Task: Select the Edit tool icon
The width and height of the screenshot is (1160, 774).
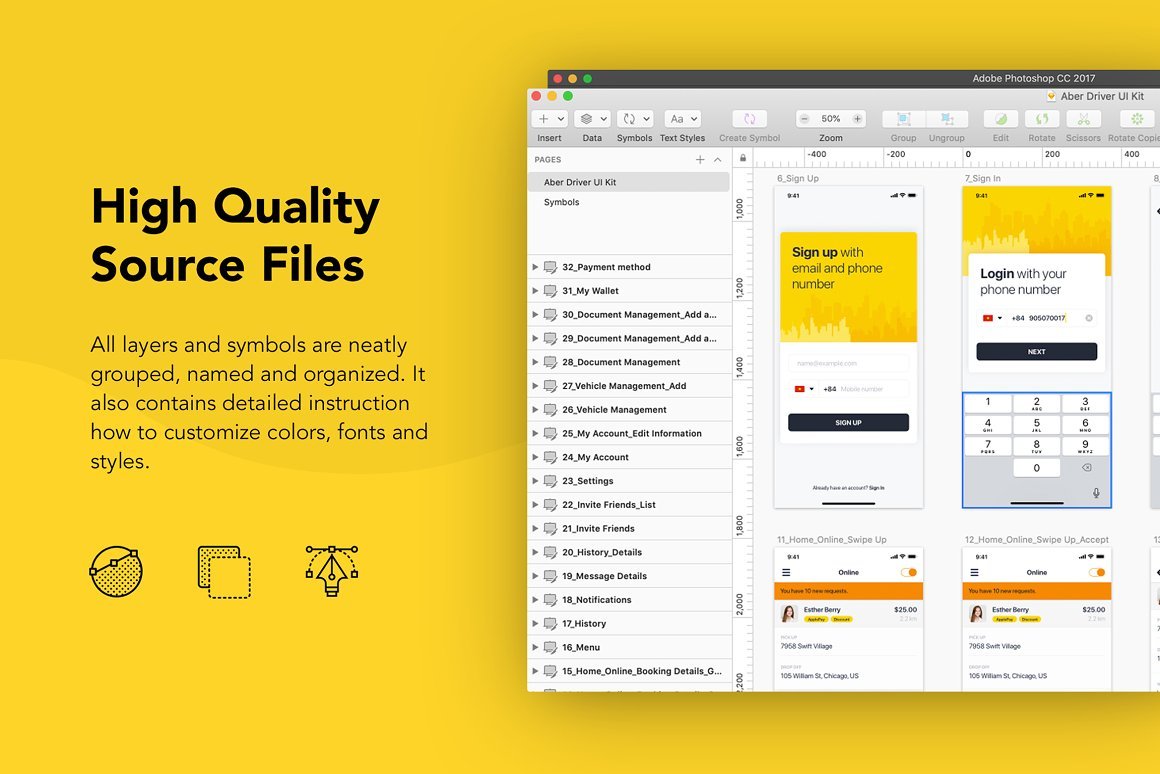Action: [1000, 119]
